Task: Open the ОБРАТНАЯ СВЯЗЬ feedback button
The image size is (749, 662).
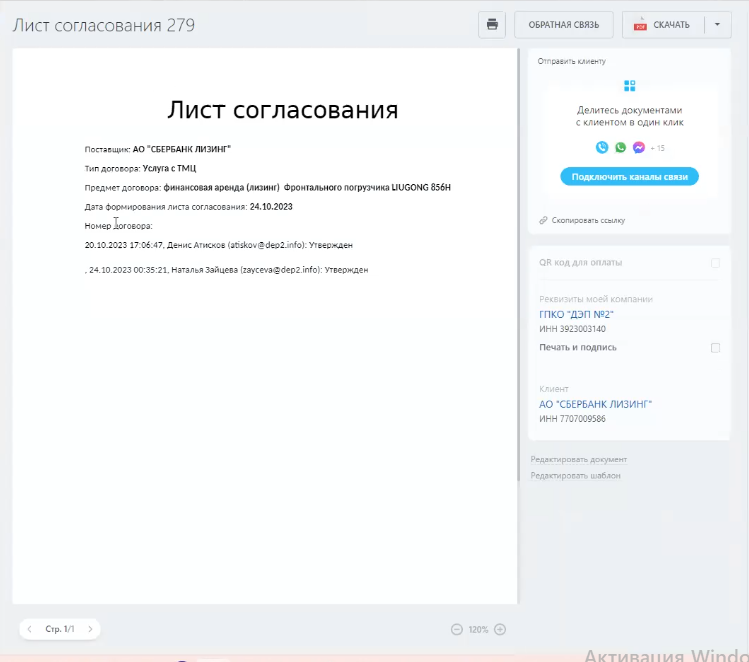Action: [564, 25]
